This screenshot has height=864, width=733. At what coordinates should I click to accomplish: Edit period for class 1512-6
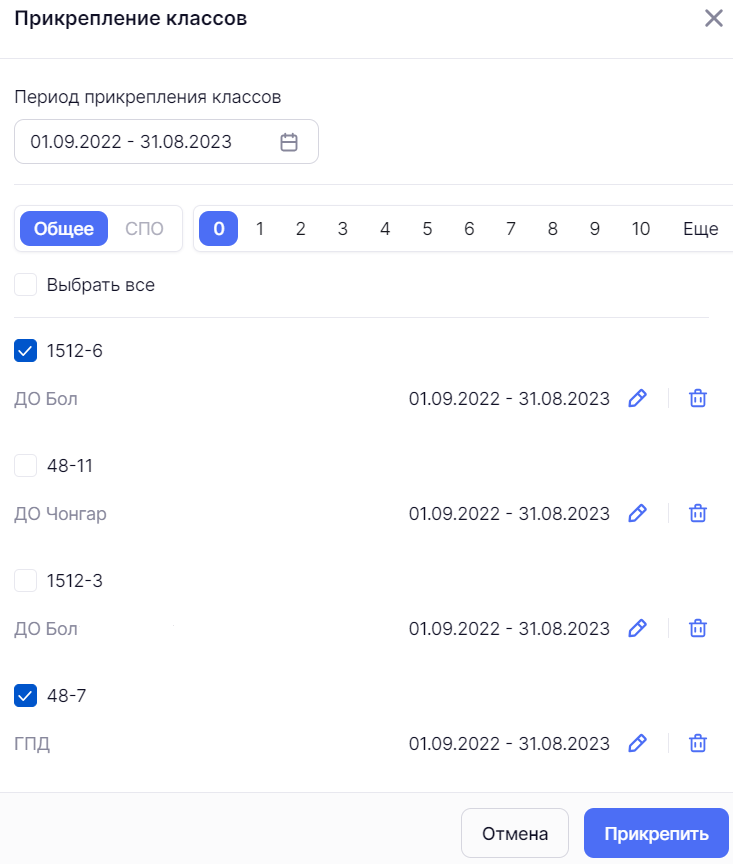(638, 398)
